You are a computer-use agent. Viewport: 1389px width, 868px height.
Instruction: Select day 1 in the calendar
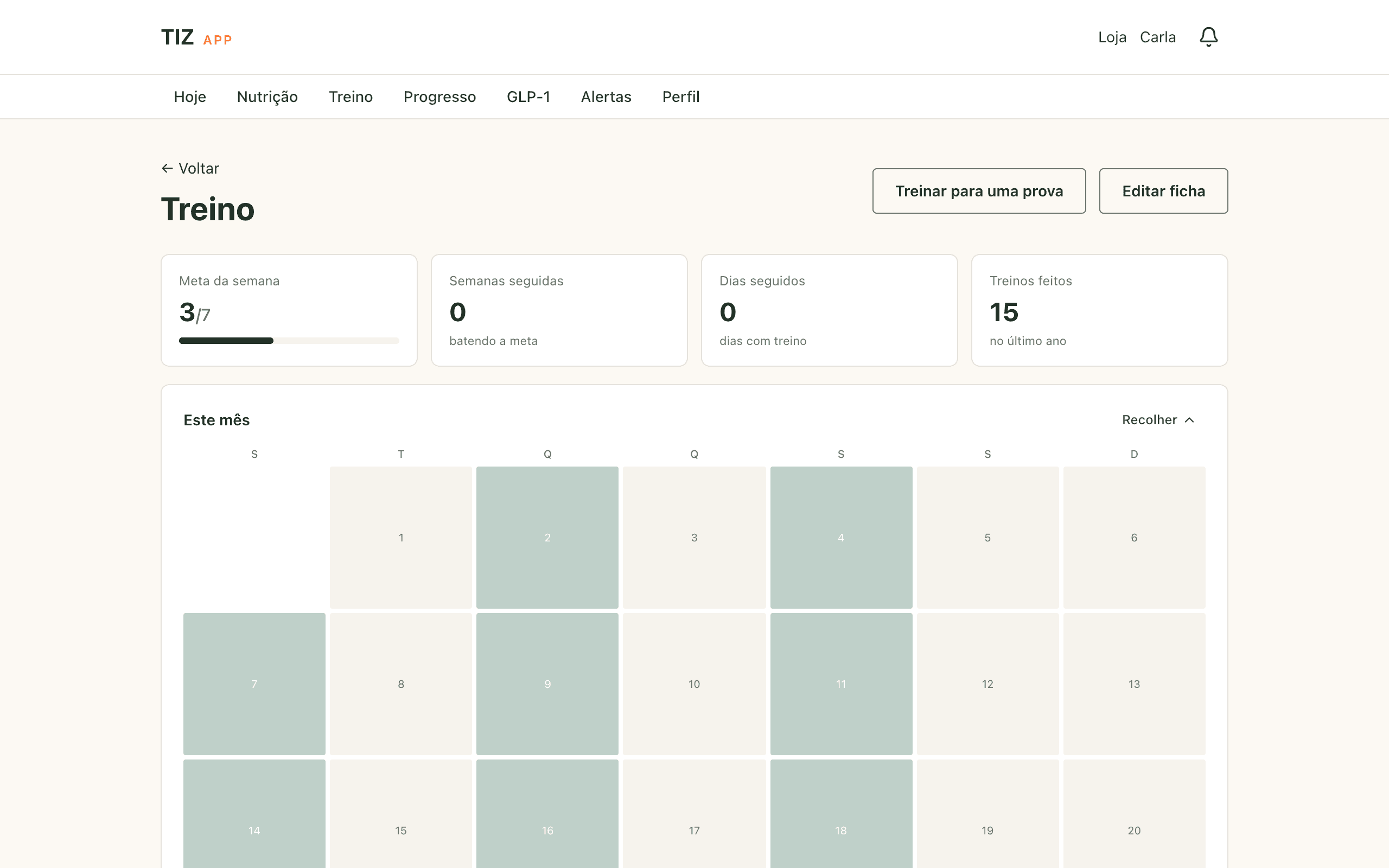click(400, 537)
